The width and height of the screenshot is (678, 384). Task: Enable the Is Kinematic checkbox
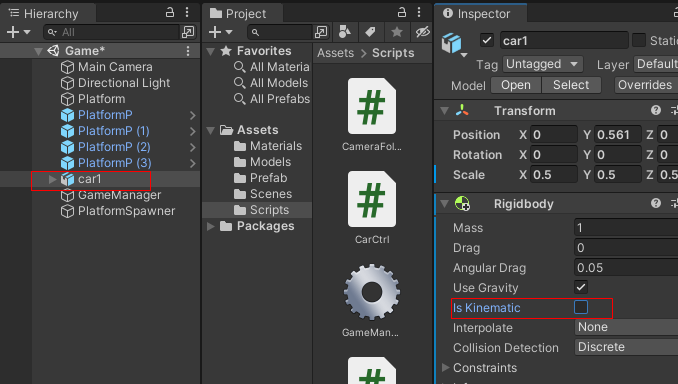(581, 307)
